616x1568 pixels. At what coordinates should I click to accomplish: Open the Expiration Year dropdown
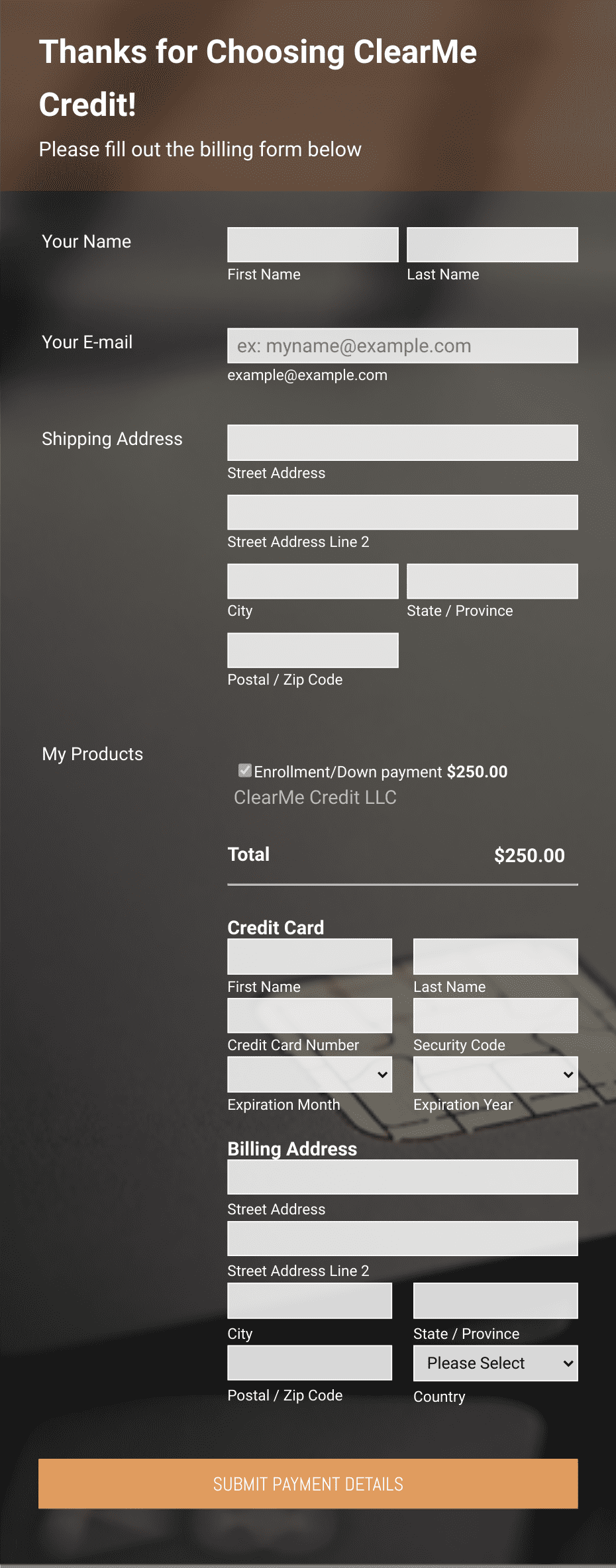point(495,1075)
